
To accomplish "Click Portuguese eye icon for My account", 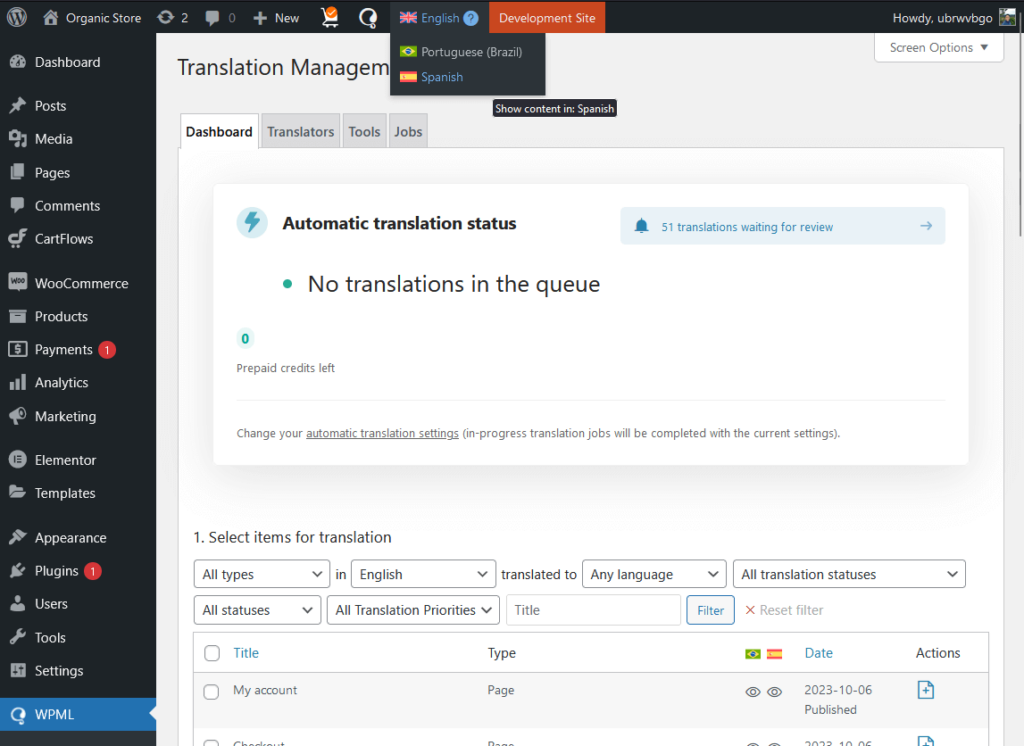I will pos(753,692).
